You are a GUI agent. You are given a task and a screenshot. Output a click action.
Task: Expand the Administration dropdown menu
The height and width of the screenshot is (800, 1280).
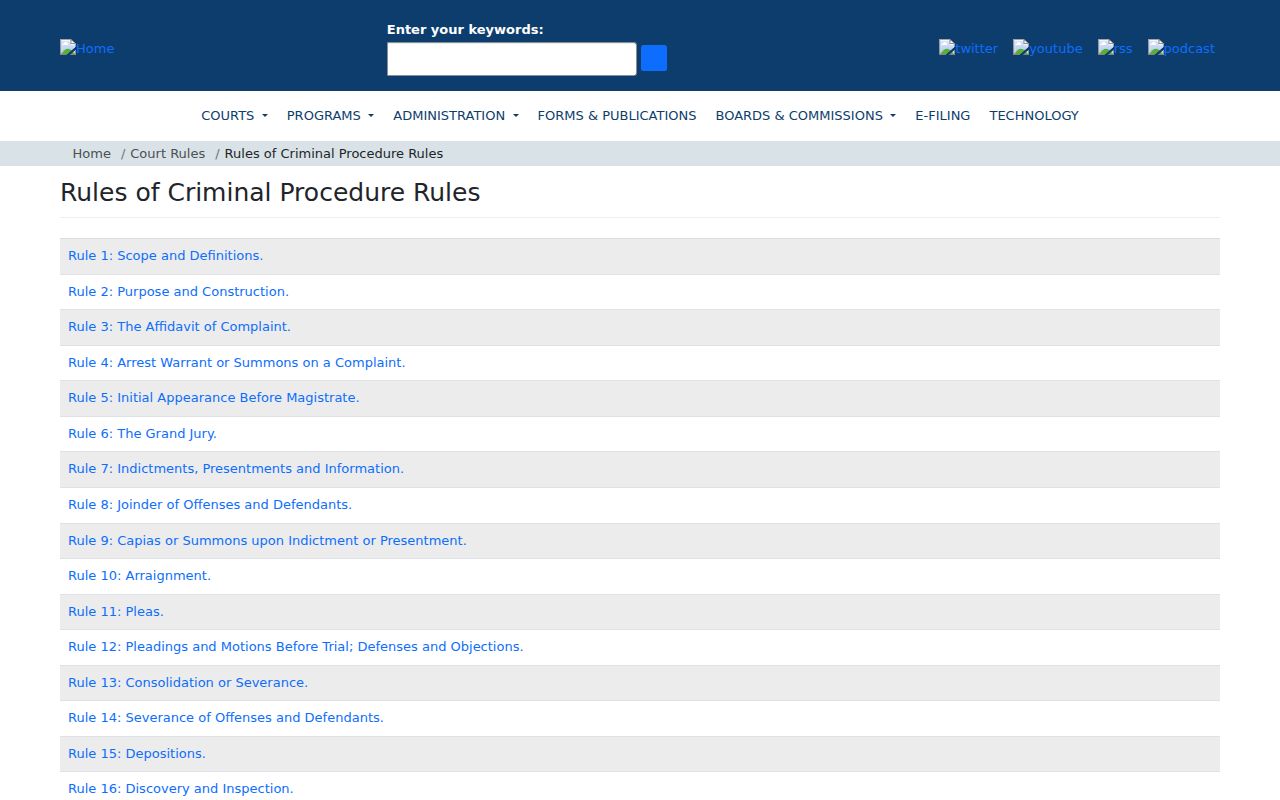click(456, 115)
